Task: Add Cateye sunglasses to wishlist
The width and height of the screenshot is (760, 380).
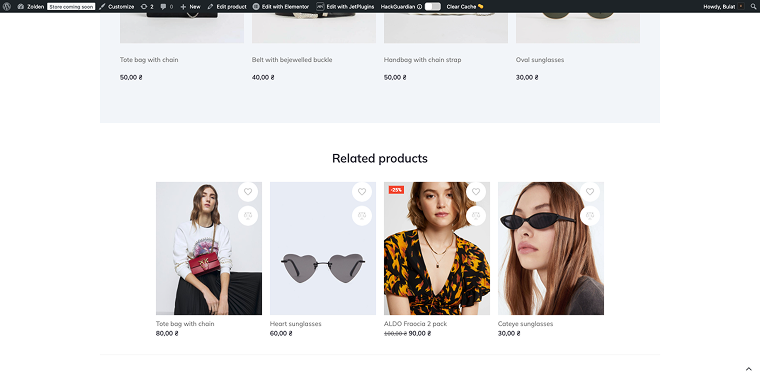Action: 590,192
